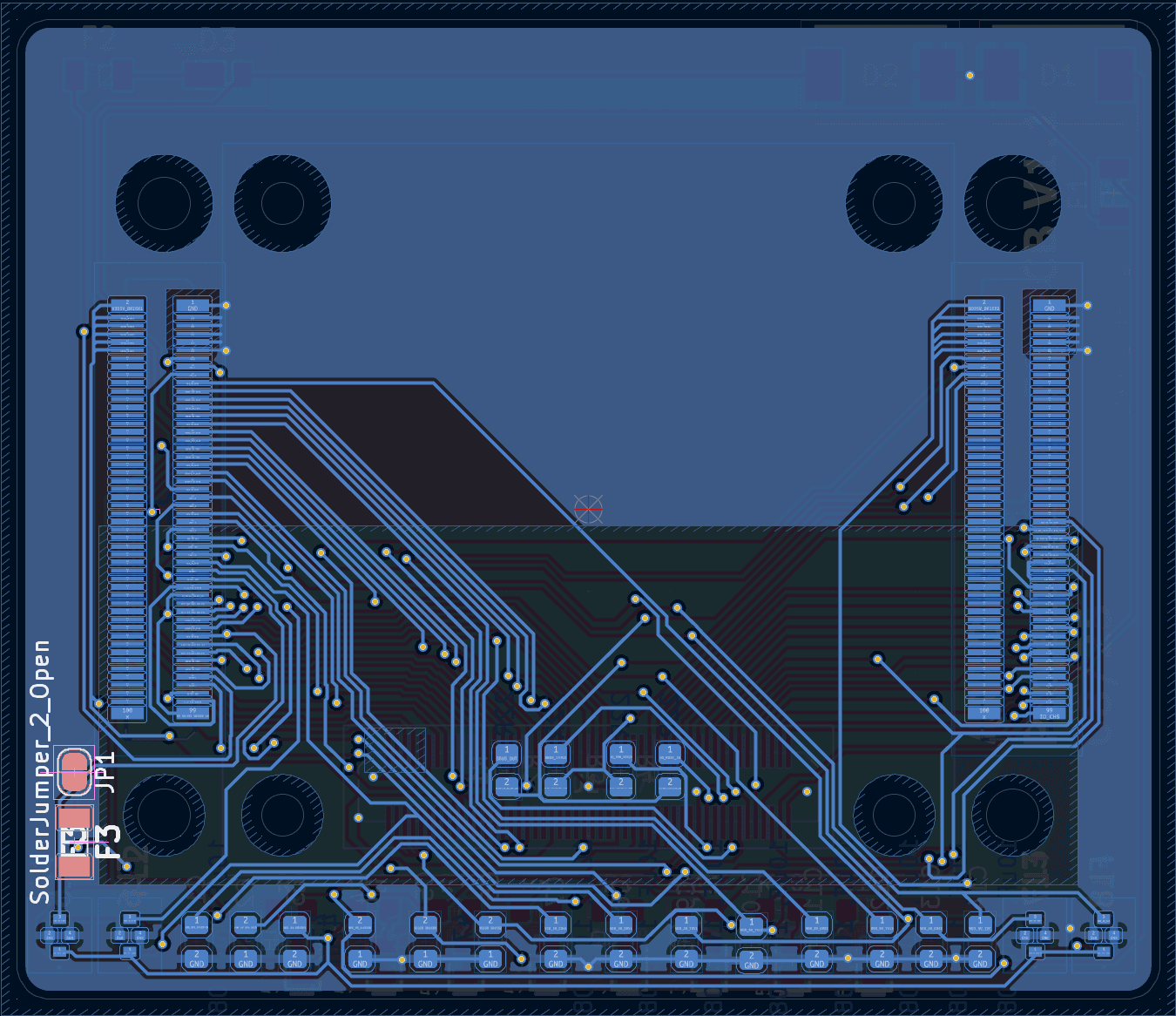Select the faint "D1" silkscreen label

(1057, 76)
